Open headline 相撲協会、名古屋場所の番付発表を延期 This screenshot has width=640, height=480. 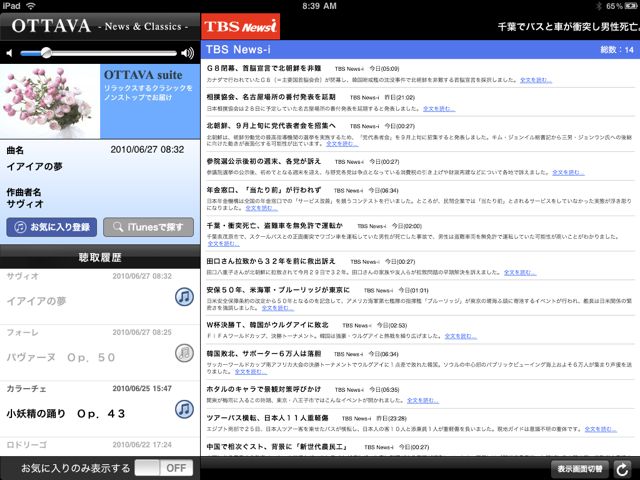pos(271,97)
